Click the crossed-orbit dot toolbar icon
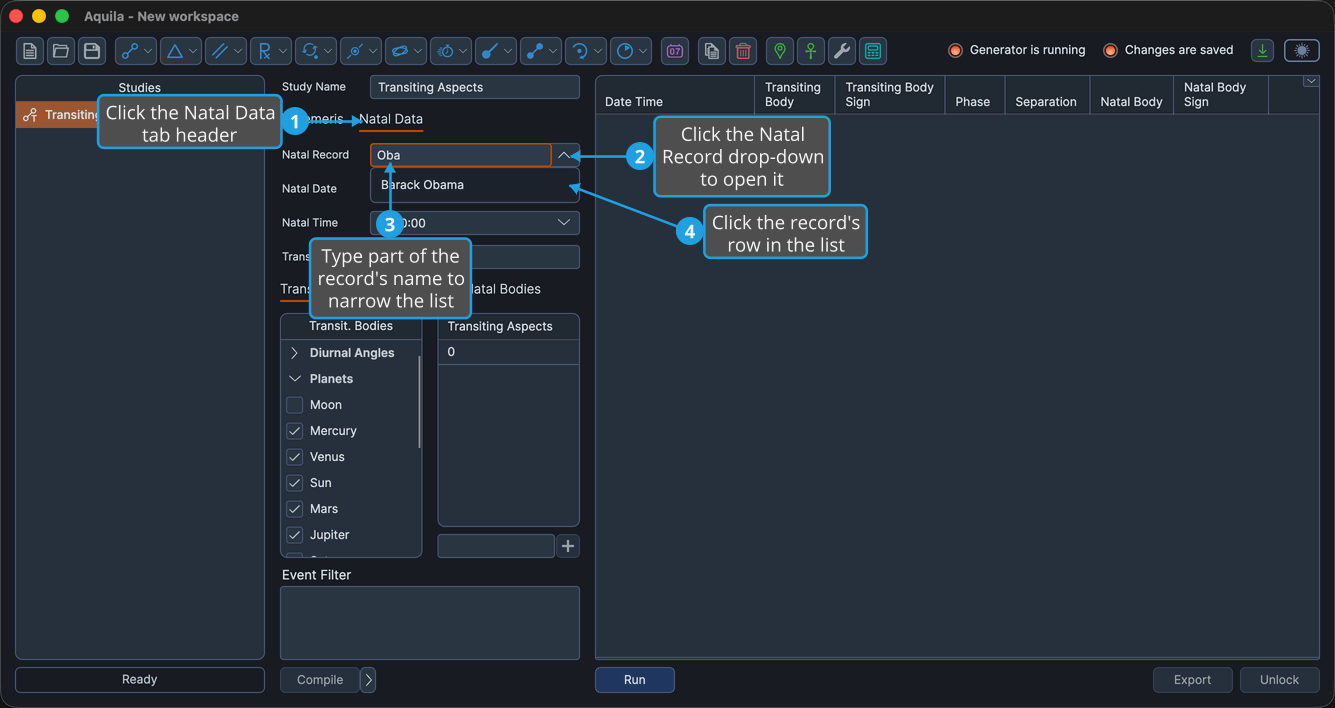1335x708 pixels. [361, 51]
